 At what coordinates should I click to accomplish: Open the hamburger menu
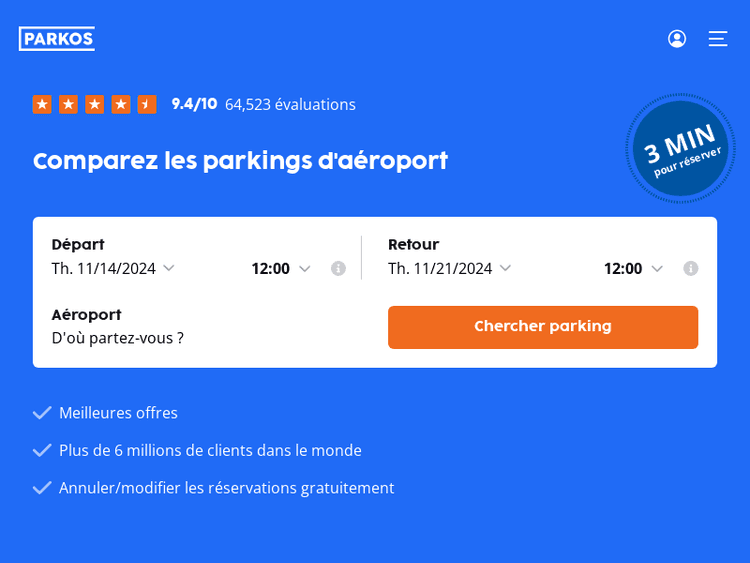point(718,39)
